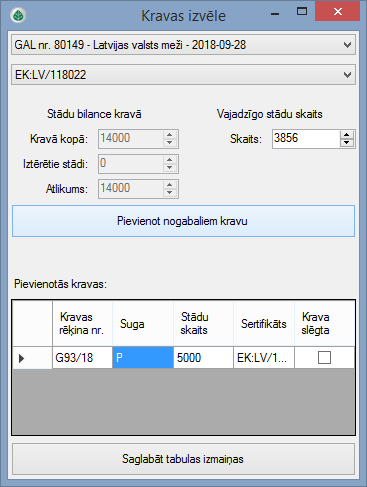Maximize the Kravas izvēle window
This screenshot has width=367, height=487.
[x=302, y=12]
